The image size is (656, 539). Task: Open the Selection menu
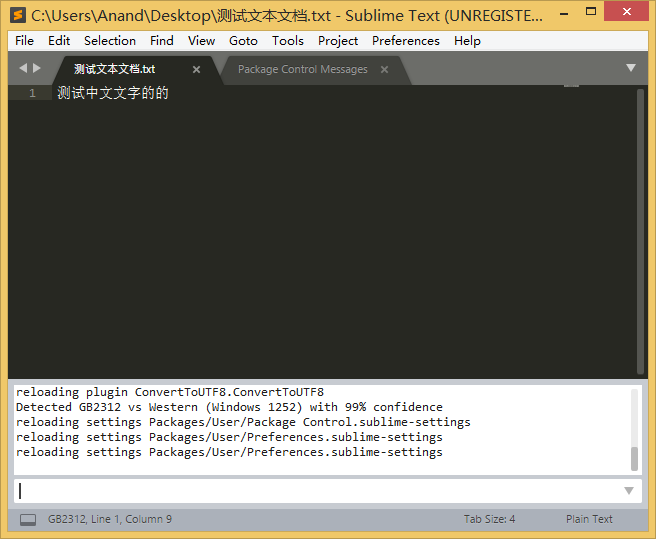coord(110,41)
